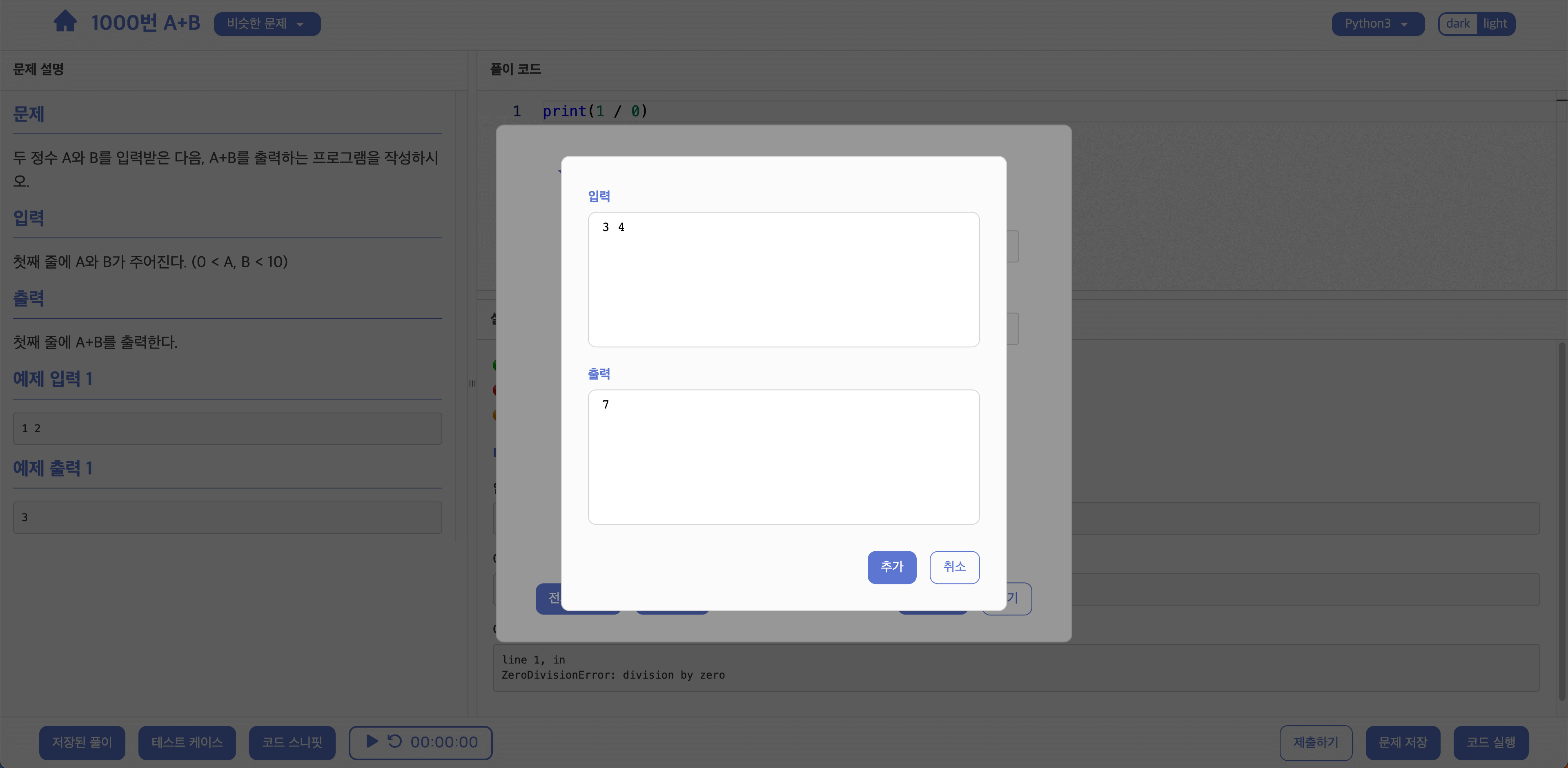Click inside the 입력 text area
The width and height of the screenshot is (1568, 768).
pos(784,280)
